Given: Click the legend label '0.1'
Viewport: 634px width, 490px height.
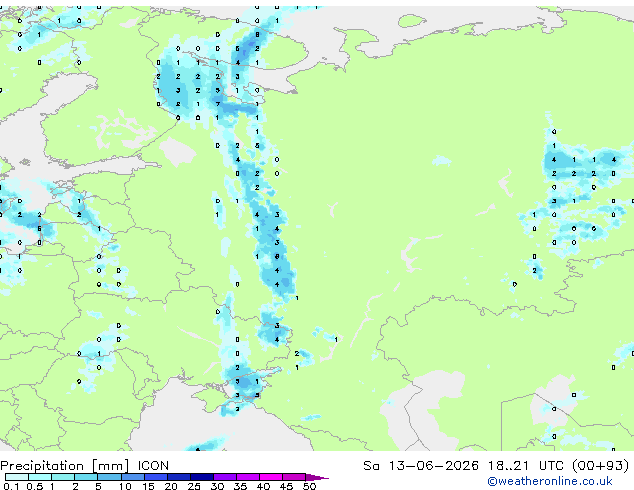Looking at the screenshot, I should pyautogui.click(x=11, y=486).
